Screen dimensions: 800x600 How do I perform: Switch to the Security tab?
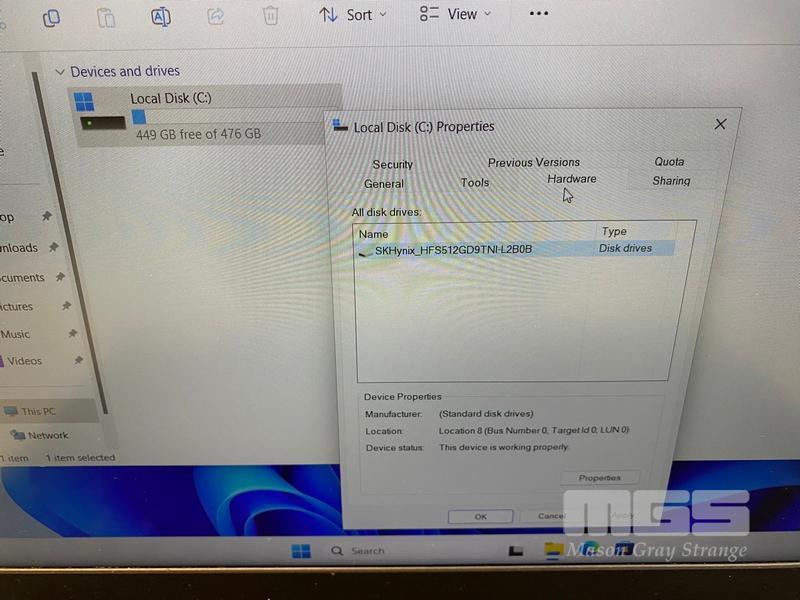click(x=392, y=165)
